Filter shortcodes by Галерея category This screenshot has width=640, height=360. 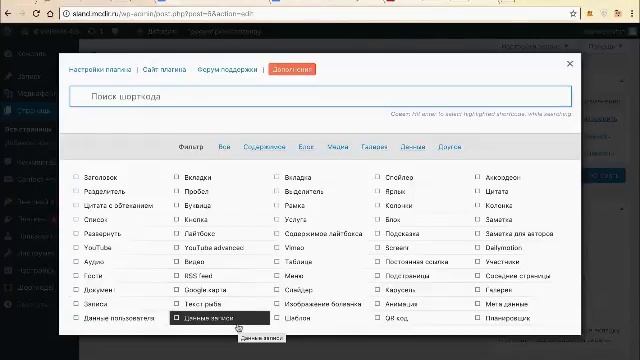click(374, 147)
